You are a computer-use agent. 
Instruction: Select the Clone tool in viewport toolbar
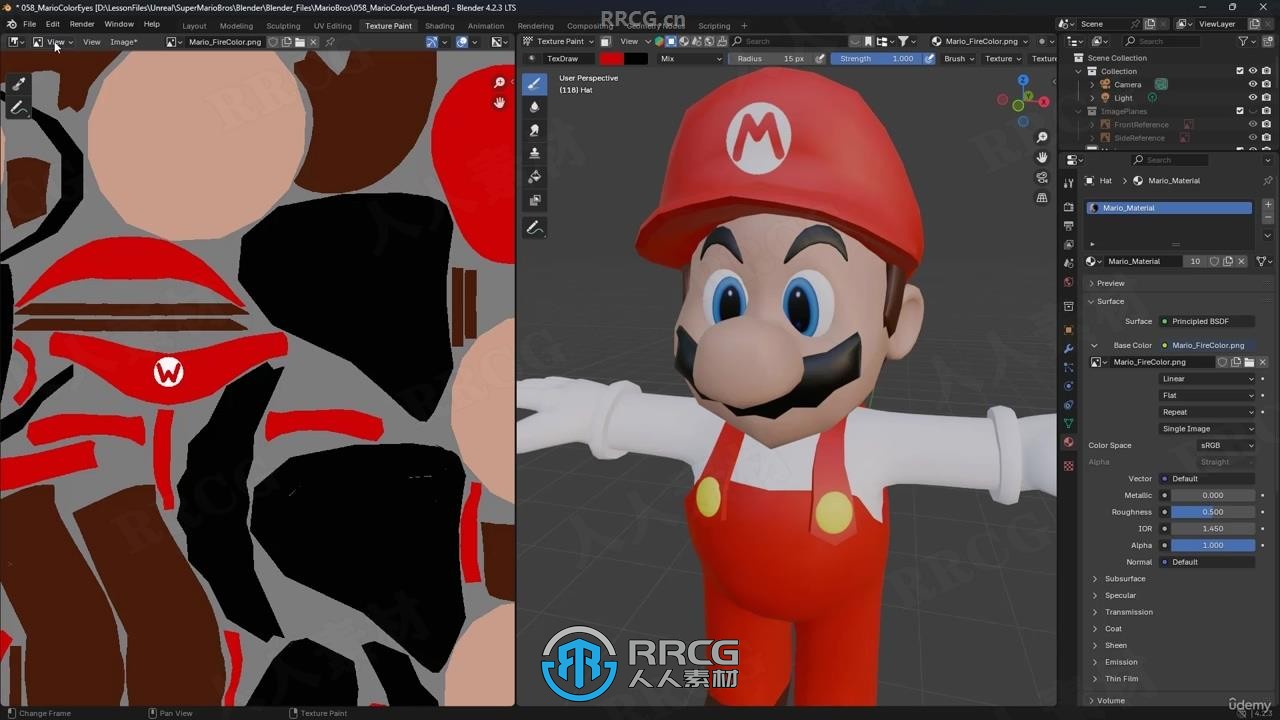click(x=534, y=153)
